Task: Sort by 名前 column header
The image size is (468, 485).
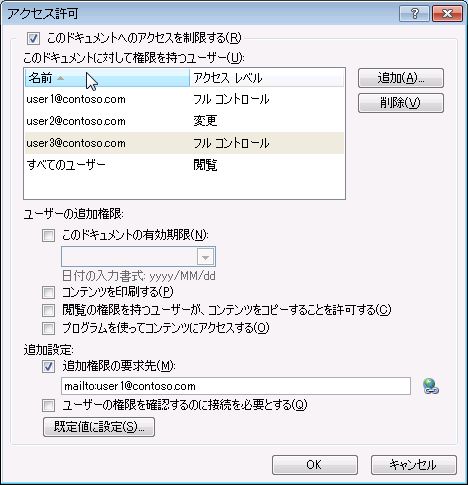Action: [x=107, y=78]
